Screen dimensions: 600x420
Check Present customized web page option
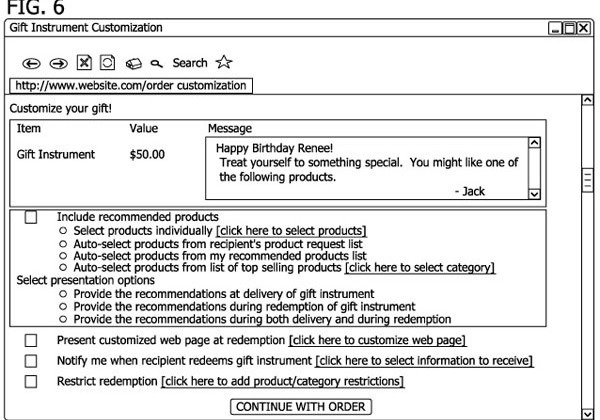tap(31, 340)
